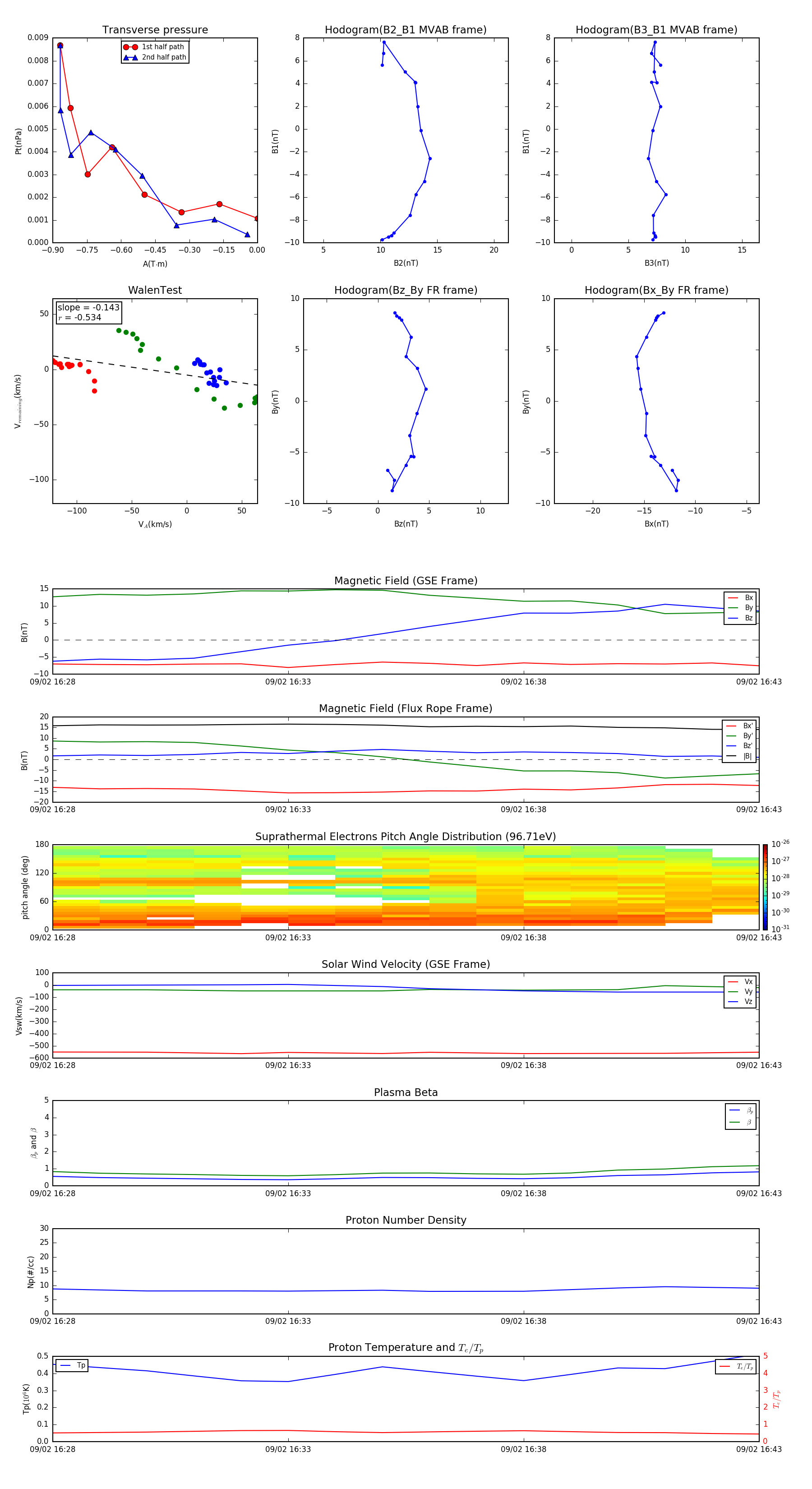The image size is (812, 1489).
Task: Select the 'r = -0.534' annotation
Action: coord(80,317)
